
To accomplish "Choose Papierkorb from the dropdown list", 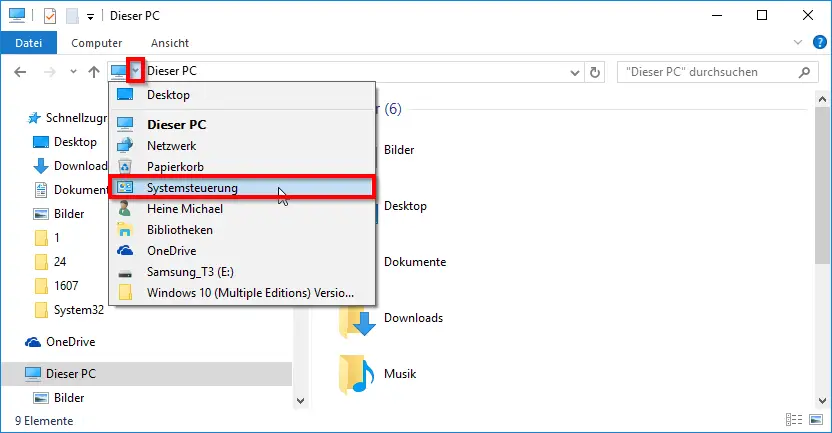I will click(x=242, y=167).
